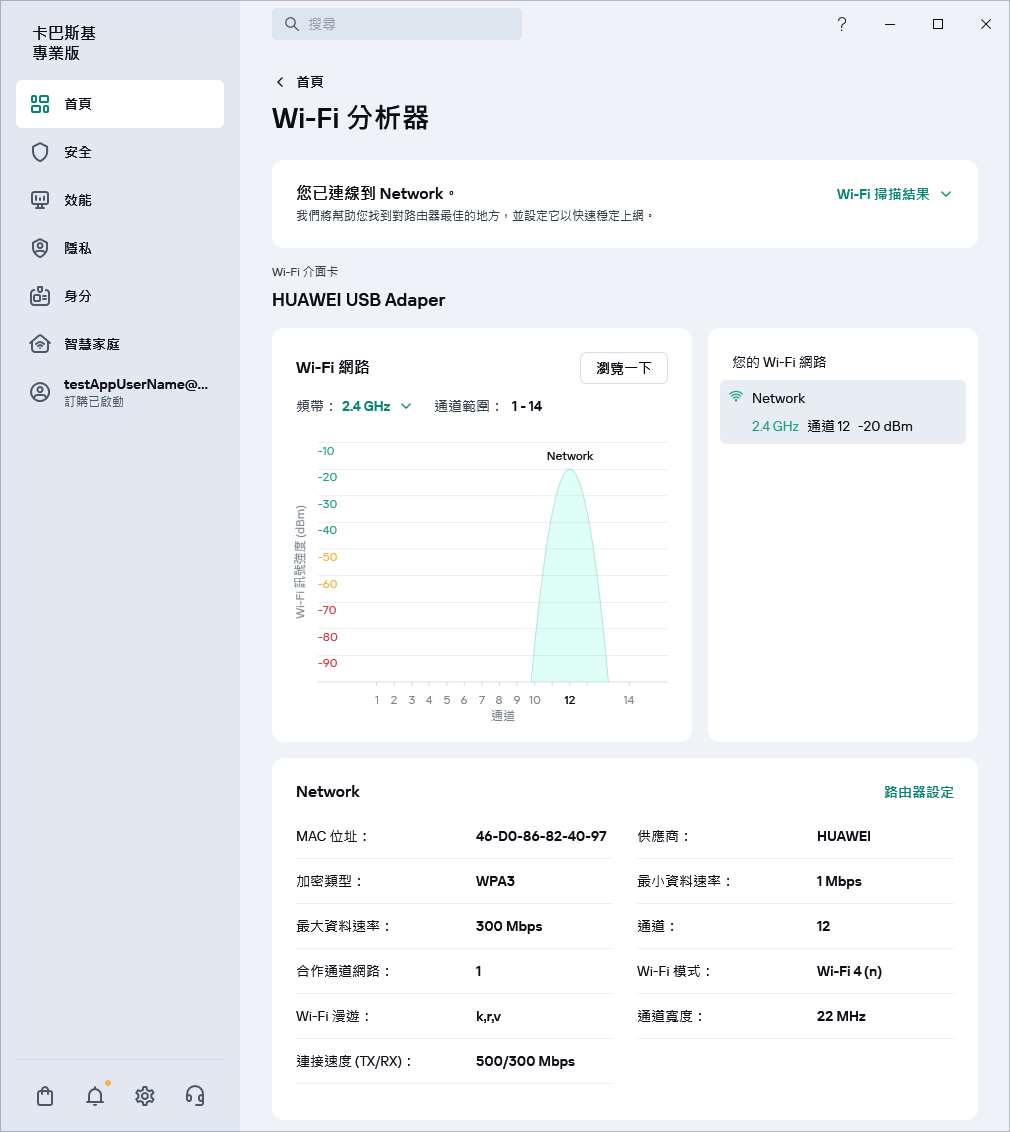Open notifications via the bell icon
This screenshot has height=1132, width=1010.
[94, 1096]
